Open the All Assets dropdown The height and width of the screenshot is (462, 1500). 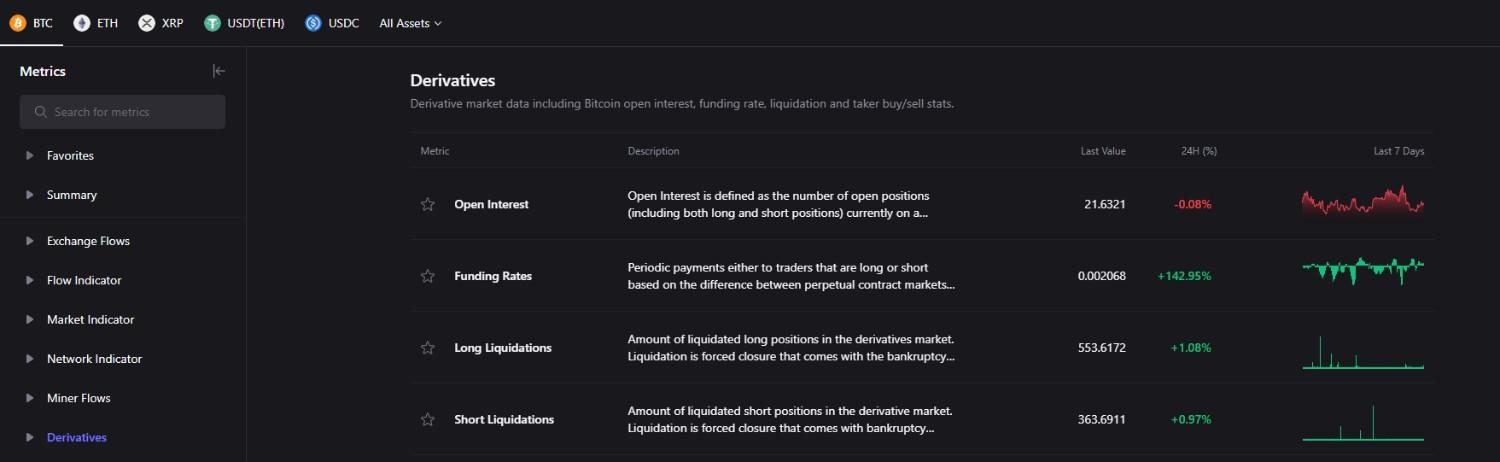[410, 23]
